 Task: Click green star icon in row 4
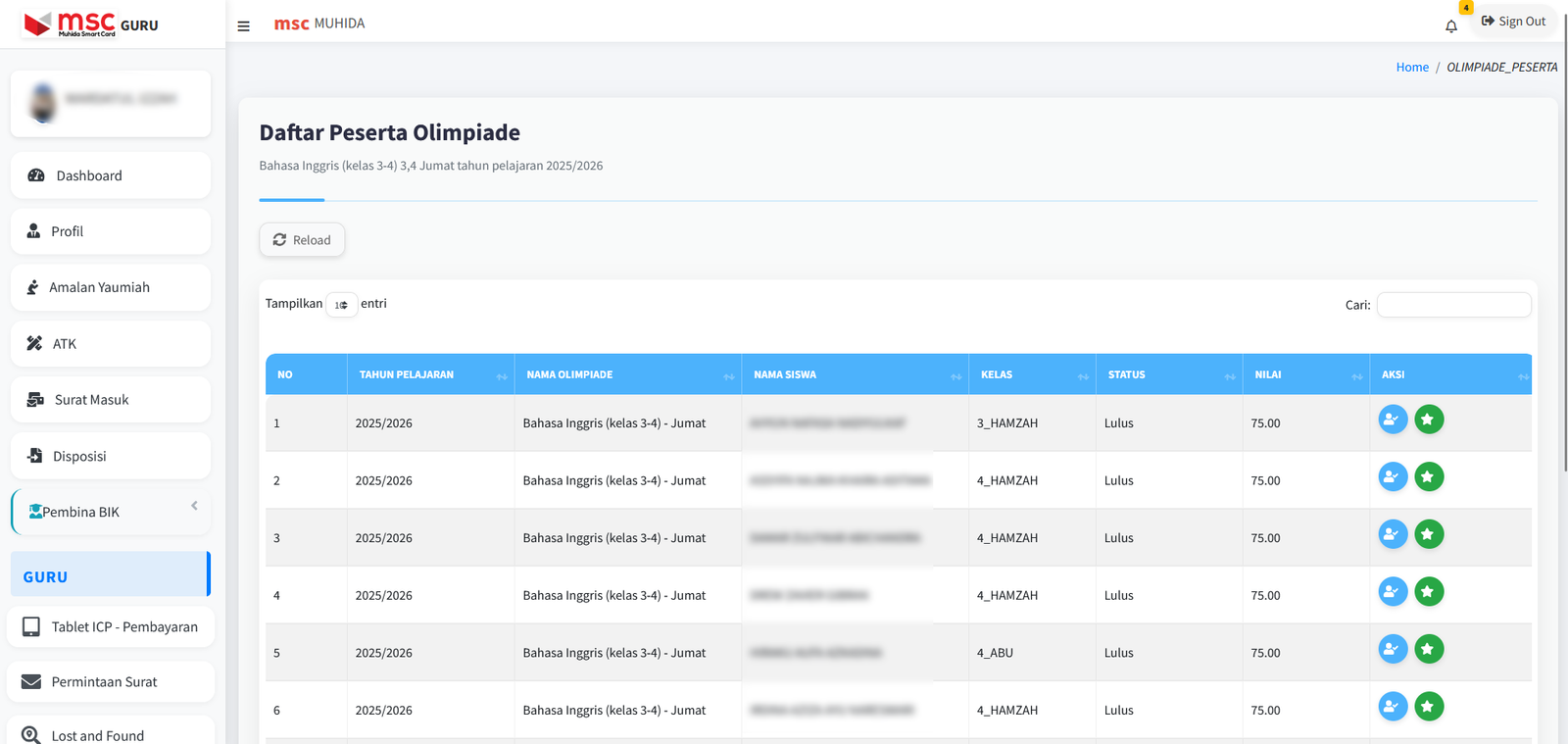coord(1429,592)
